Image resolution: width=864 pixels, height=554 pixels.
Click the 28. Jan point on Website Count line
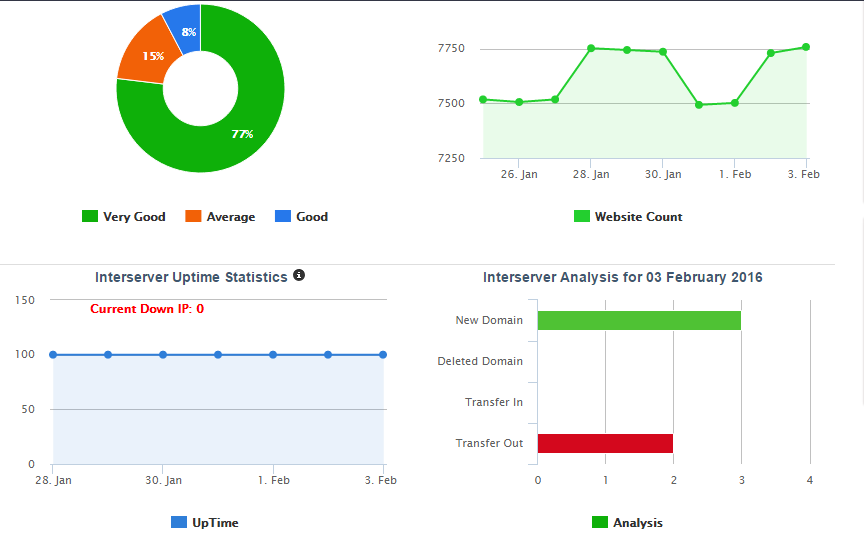(x=591, y=48)
